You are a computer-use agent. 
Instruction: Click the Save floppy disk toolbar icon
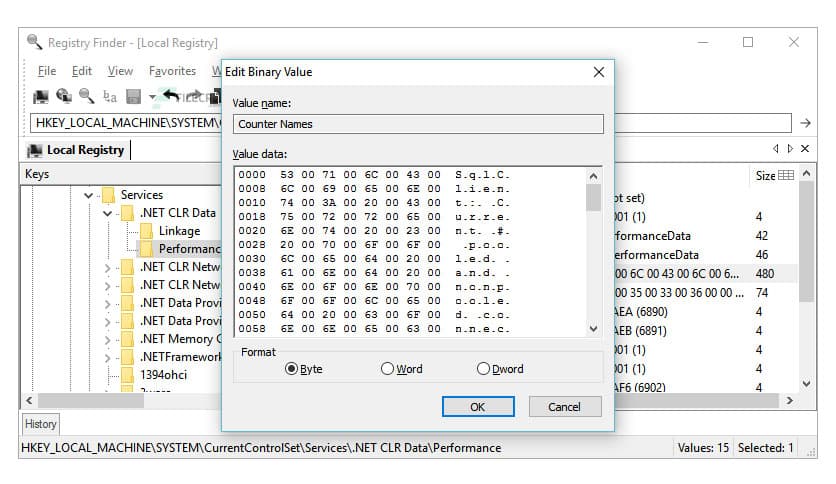coord(133,96)
